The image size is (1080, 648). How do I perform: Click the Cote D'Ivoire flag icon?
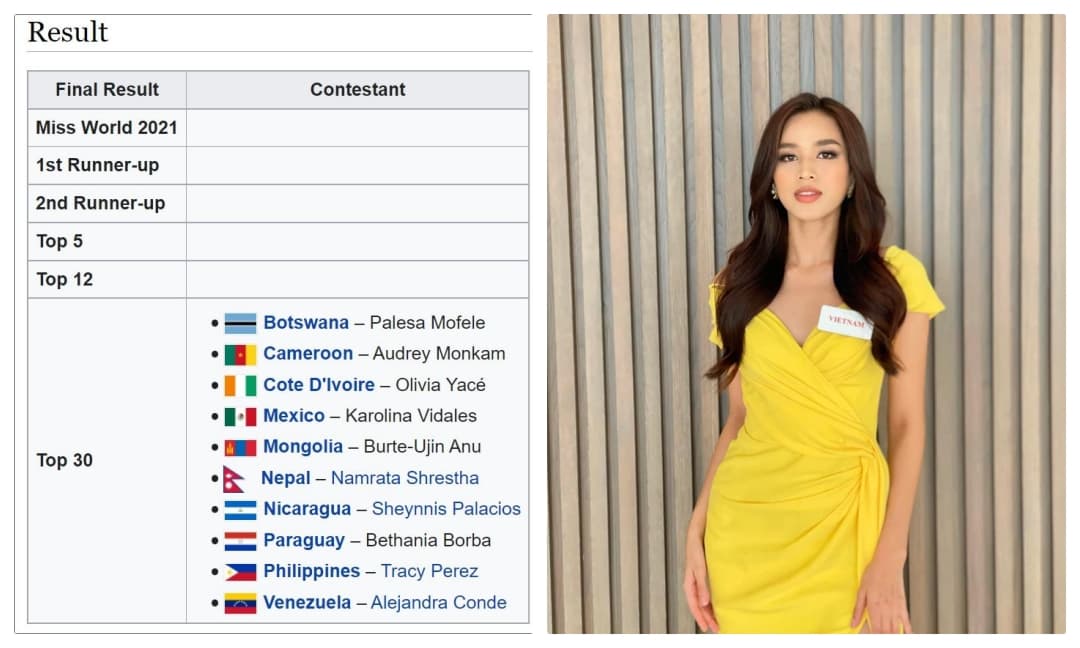[x=240, y=385]
